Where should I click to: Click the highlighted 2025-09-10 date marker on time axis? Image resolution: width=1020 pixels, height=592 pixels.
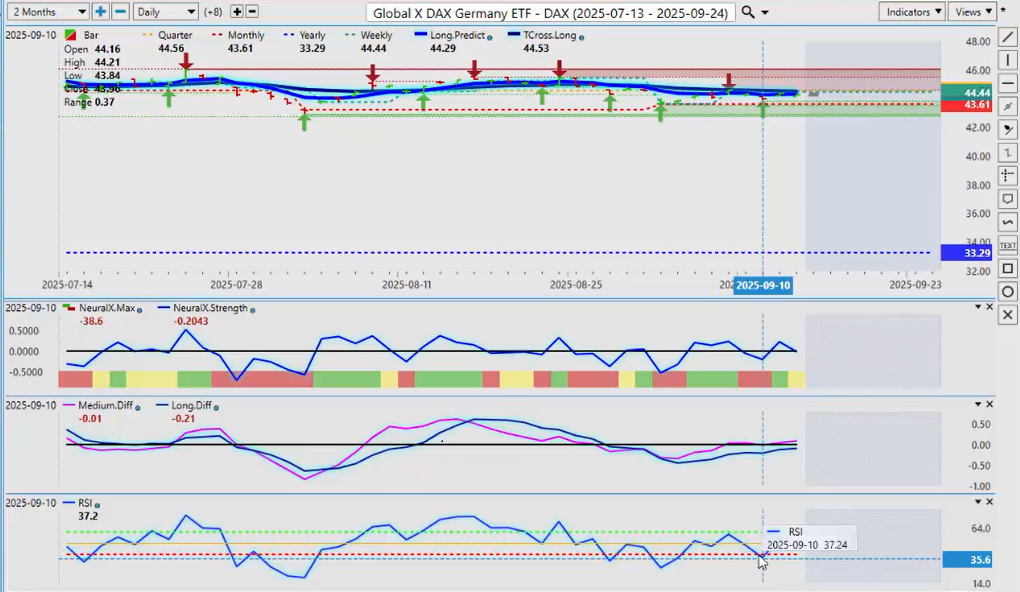763,285
